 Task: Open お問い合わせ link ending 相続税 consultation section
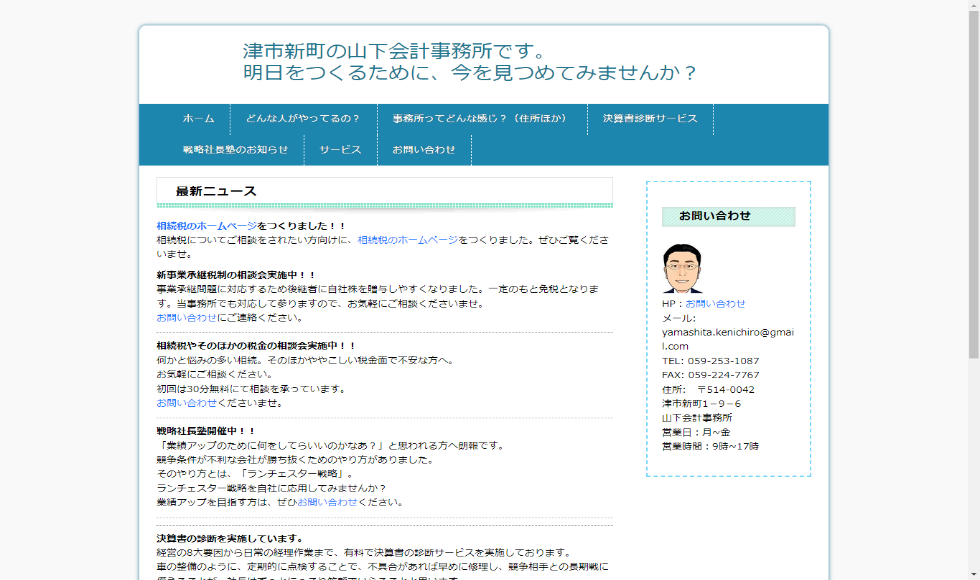(x=186, y=403)
